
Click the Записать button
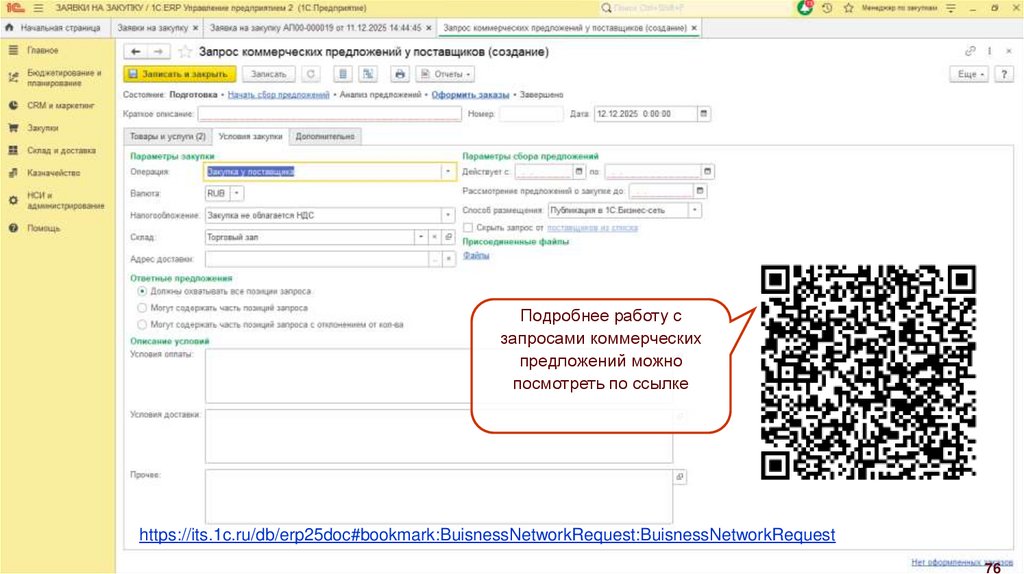[268, 74]
